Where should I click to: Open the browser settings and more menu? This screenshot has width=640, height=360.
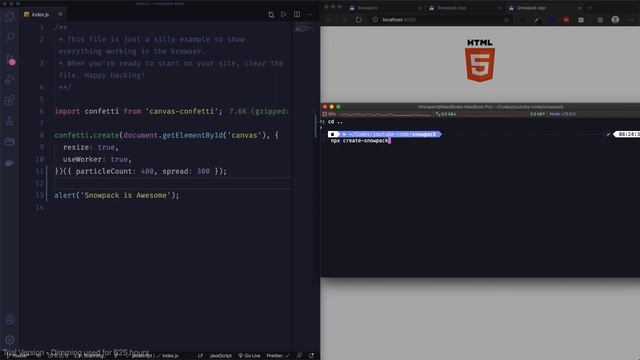coord(631,20)
